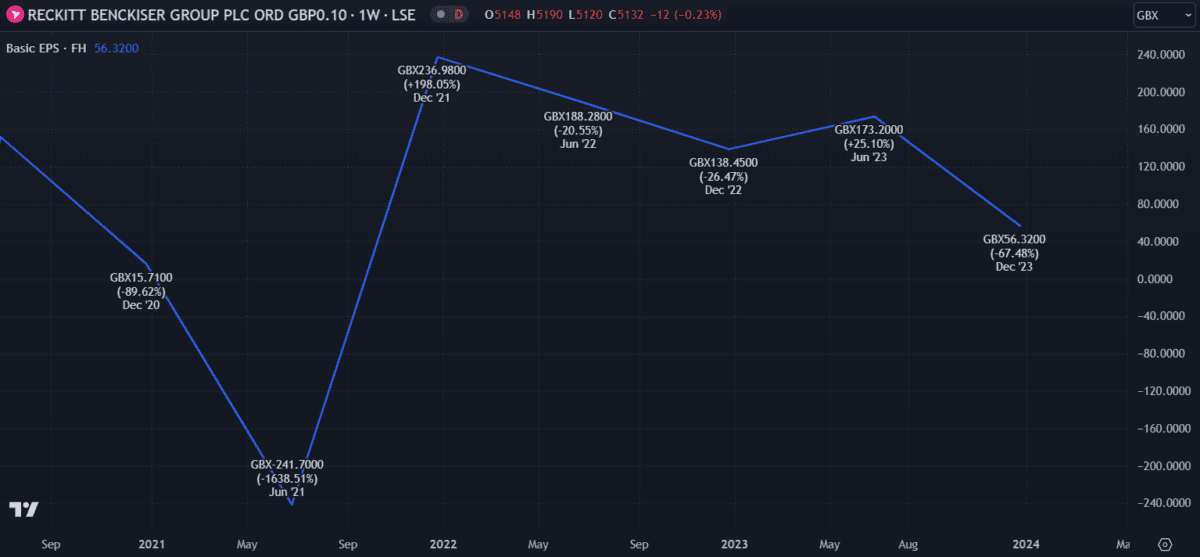The image size is (1200, 557).
Task: Click the 56.3200 indicator value in legend
Action: 116,47
